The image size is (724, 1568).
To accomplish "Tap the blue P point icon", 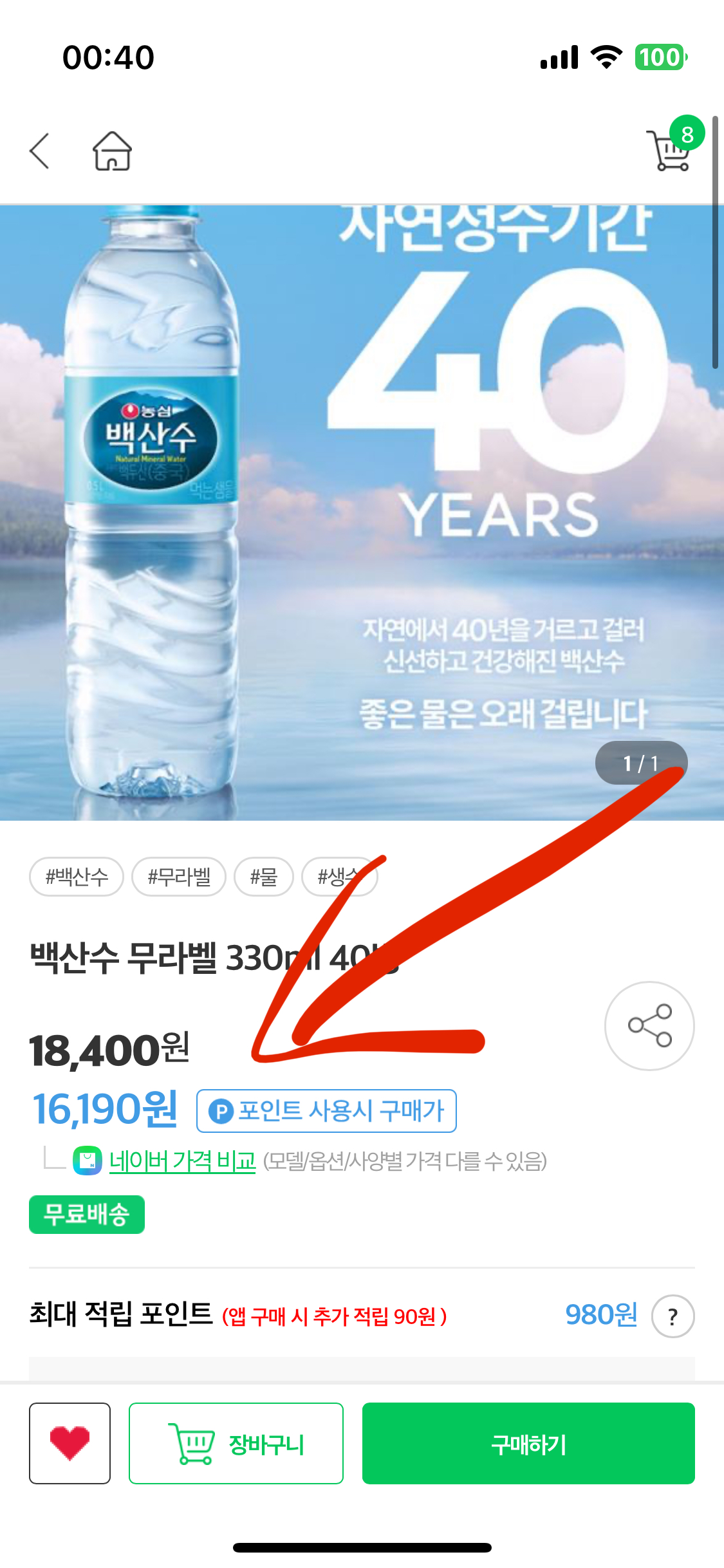I will click(x=221, y=1111).
